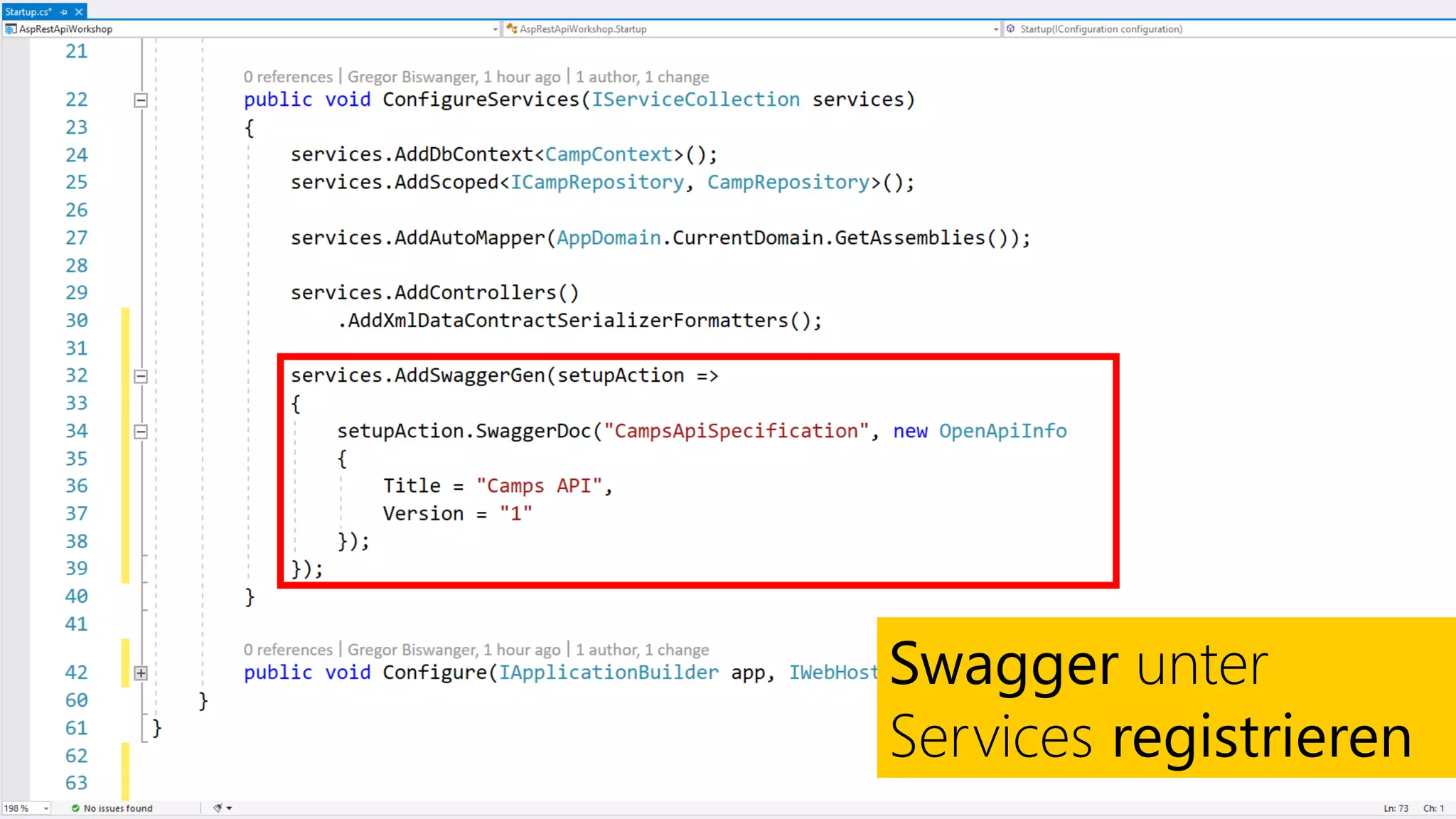
Task: Collapse the SwaggerDoc block at line 34
Action: [141, 432]
